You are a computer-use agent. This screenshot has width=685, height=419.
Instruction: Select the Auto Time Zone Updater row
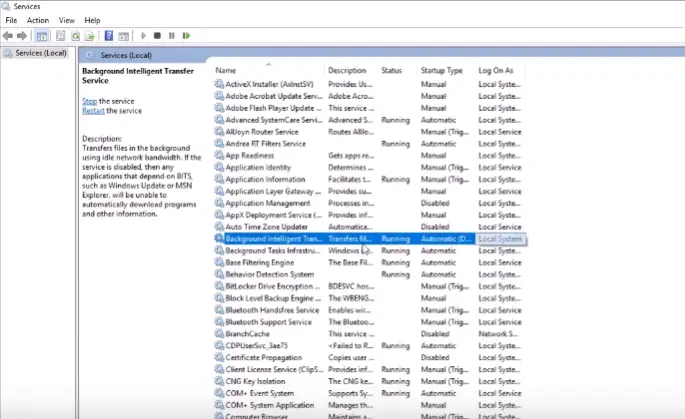369,226
